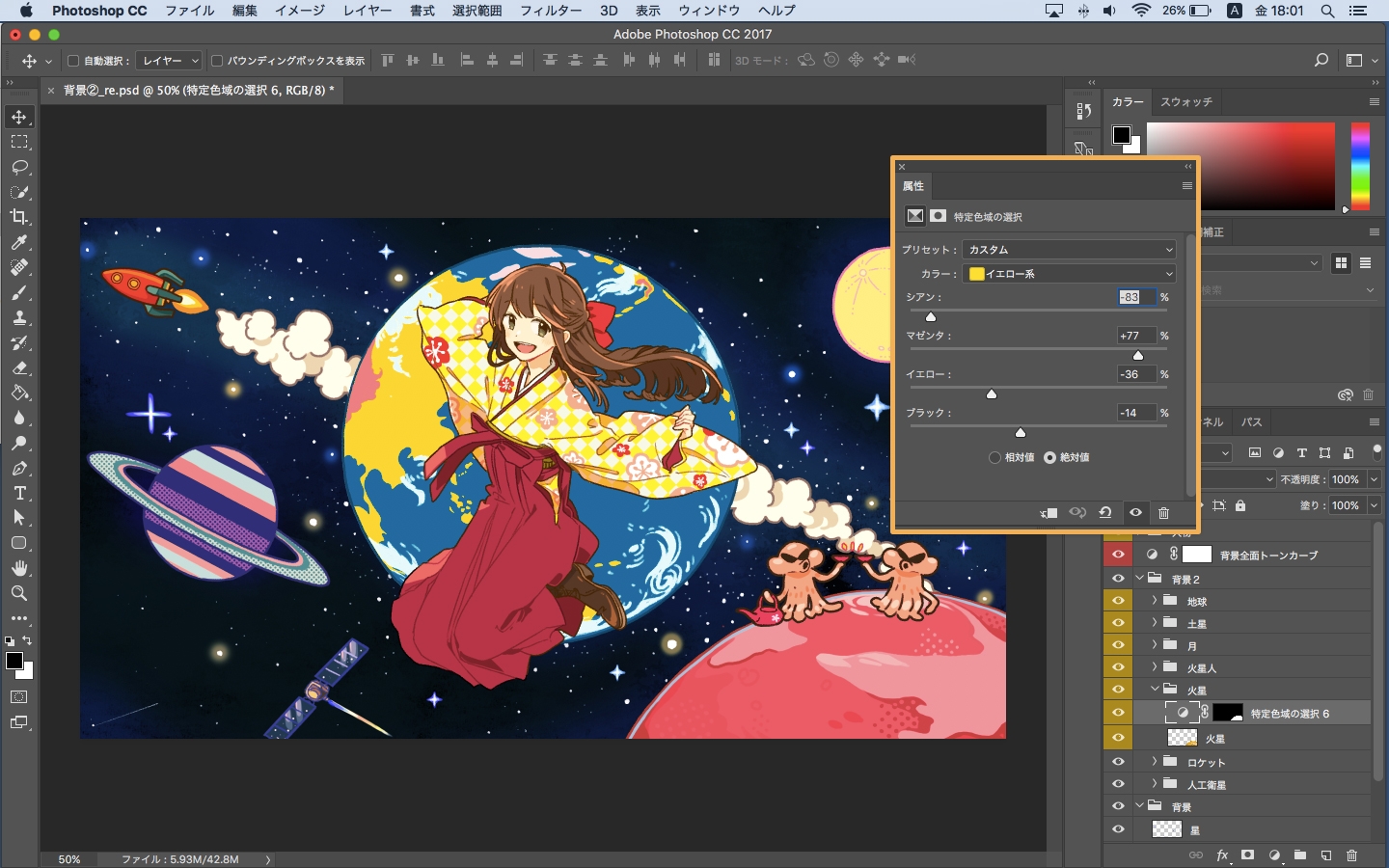
Task: Expand the 地球 layer group
Action: [x=1155, y=600]
